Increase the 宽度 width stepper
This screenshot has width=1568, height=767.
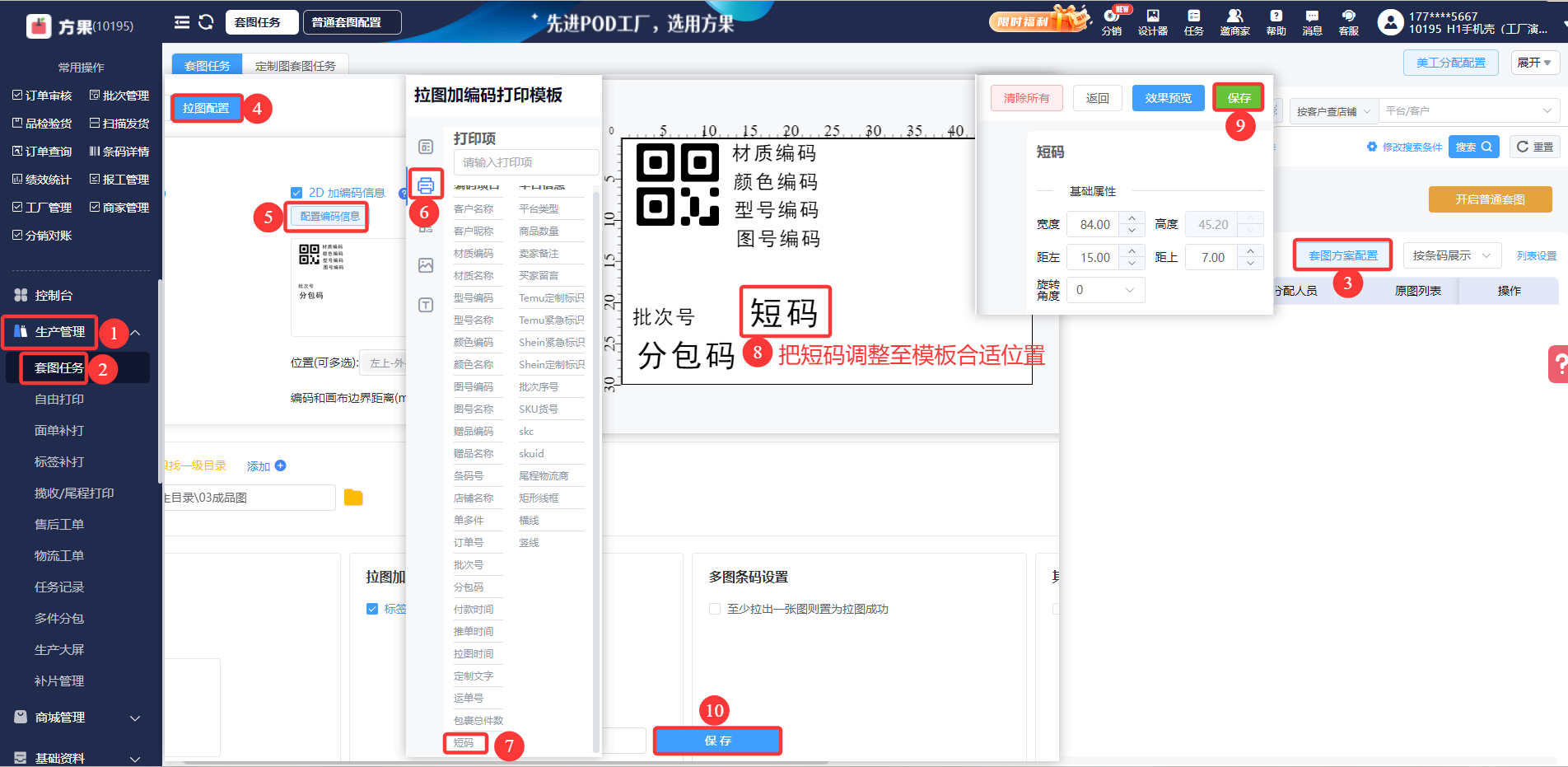pyautogui.click(x=1132, y=218)
